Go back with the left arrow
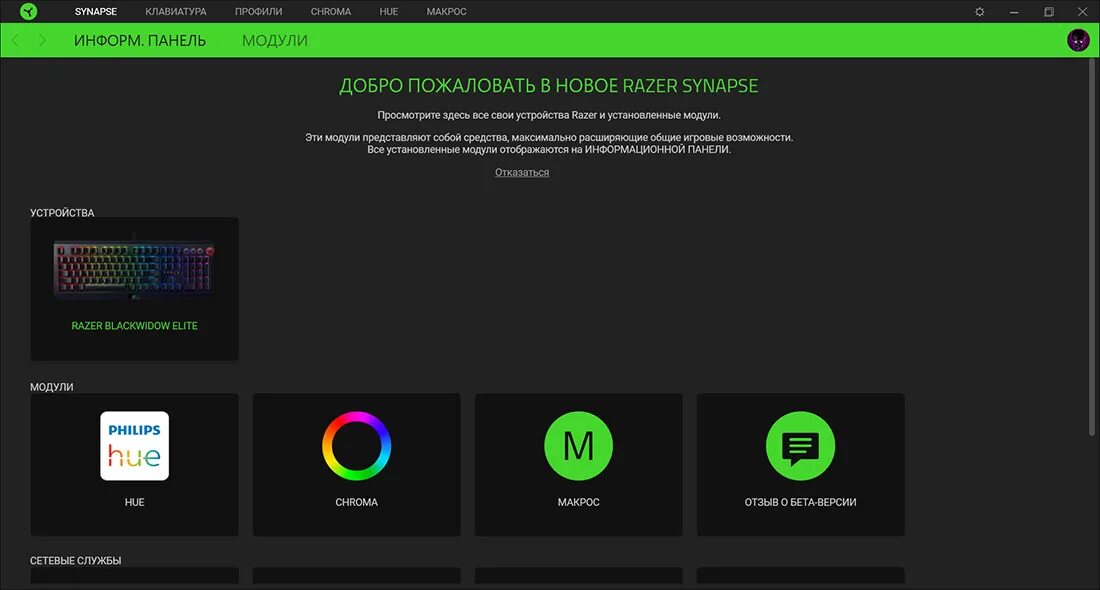Image resolution: width=1100 pixels, height=590 pixels. tap(15, 40)
